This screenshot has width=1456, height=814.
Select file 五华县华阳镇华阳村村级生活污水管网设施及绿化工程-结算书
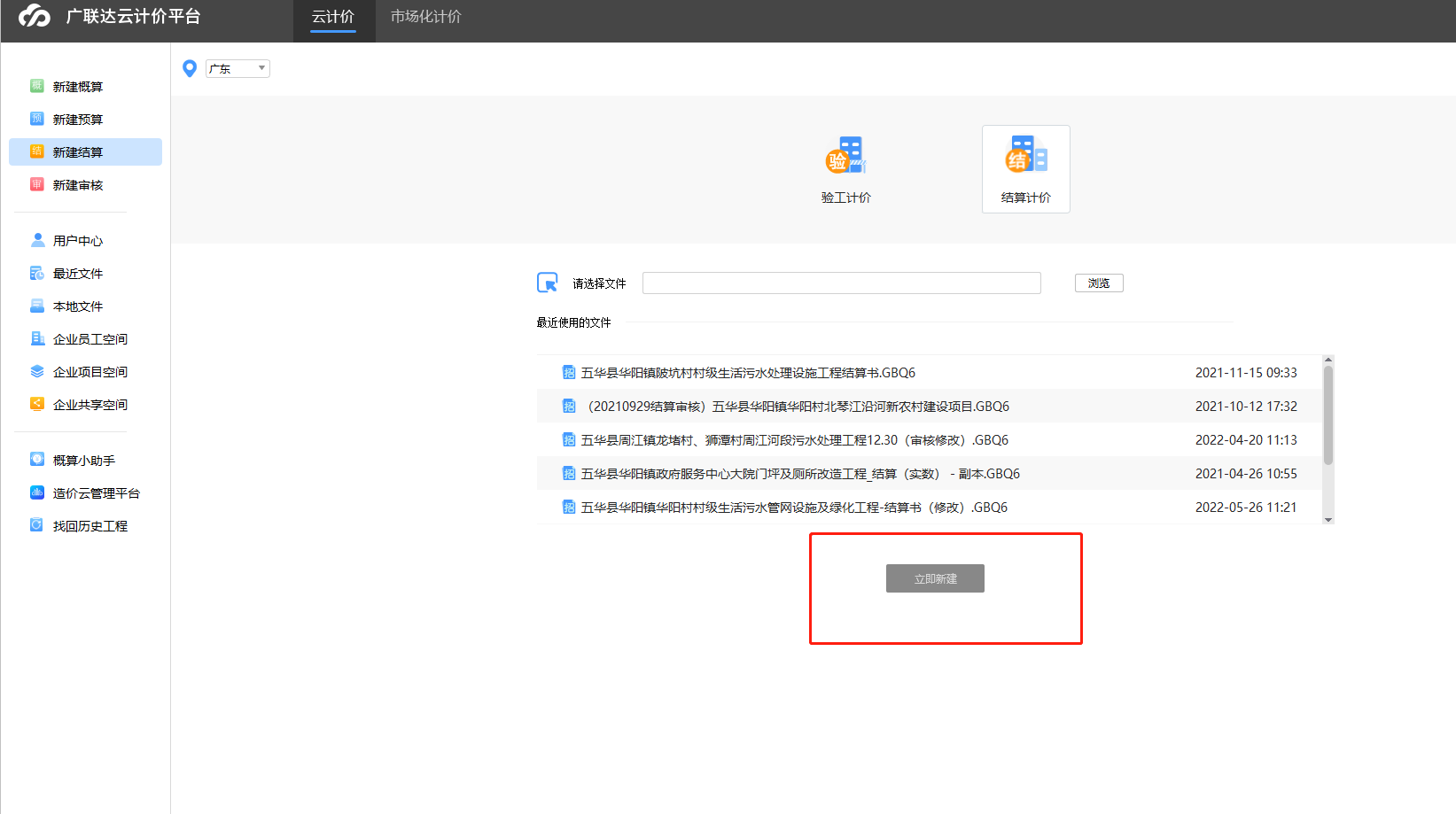click(x=794, y=508)
